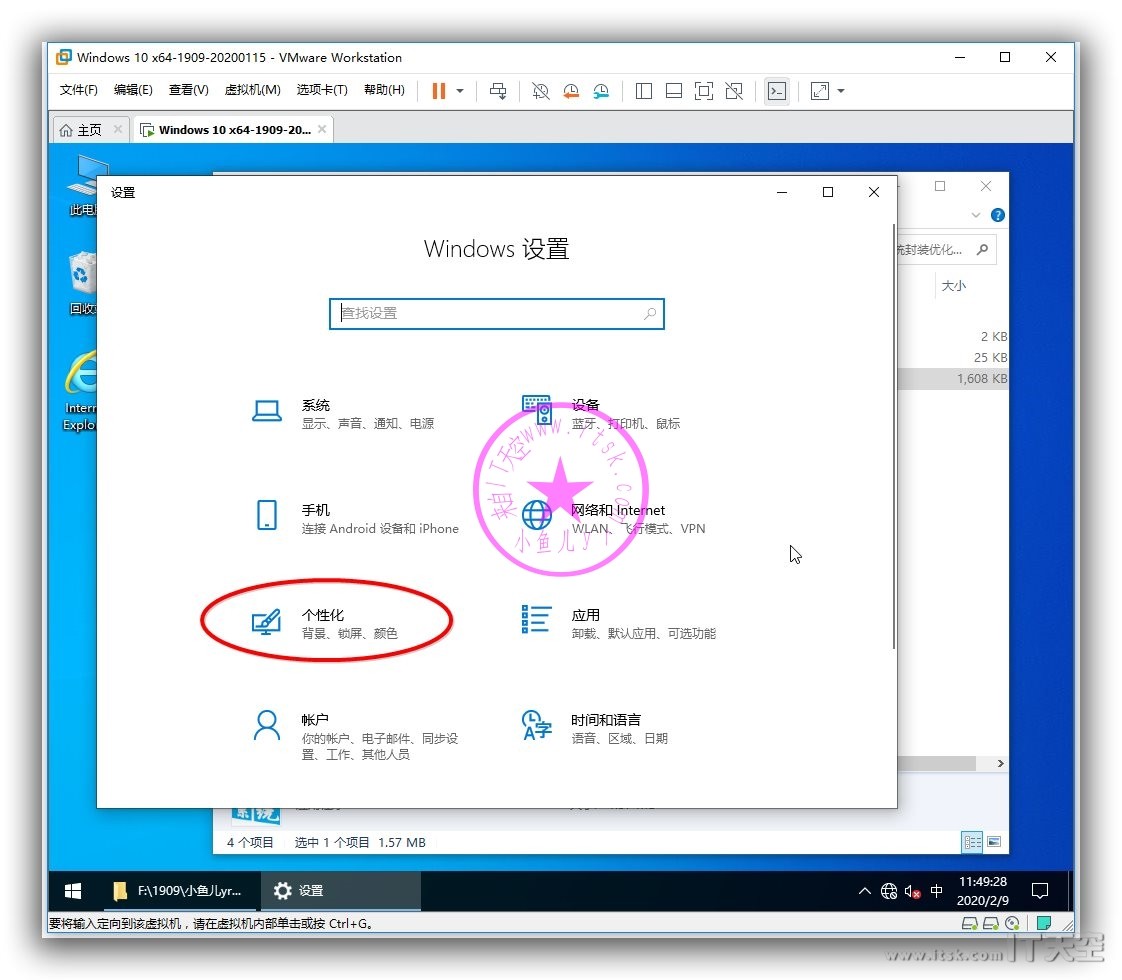The width and height of the screenshot is (1122, 980).
Task: Click the 查找设置 search field
Action: click(497, 313)
